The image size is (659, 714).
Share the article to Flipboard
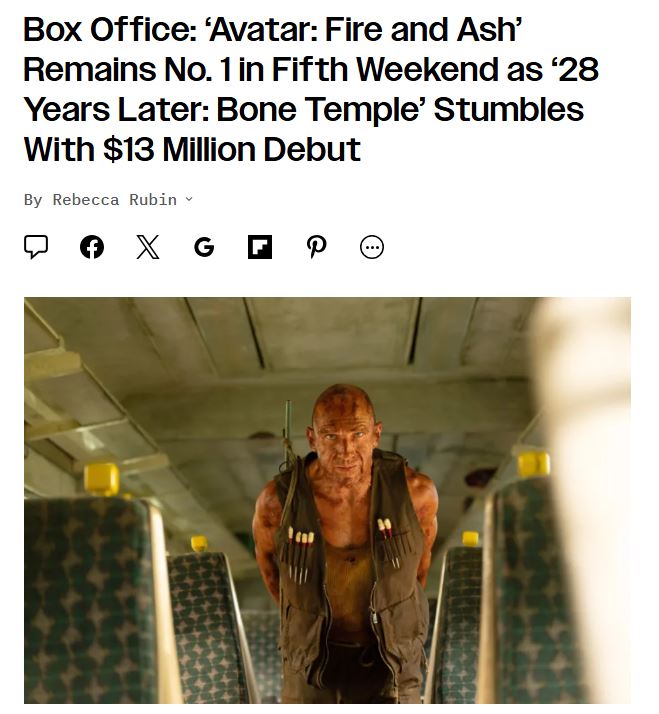click(259, 247)
